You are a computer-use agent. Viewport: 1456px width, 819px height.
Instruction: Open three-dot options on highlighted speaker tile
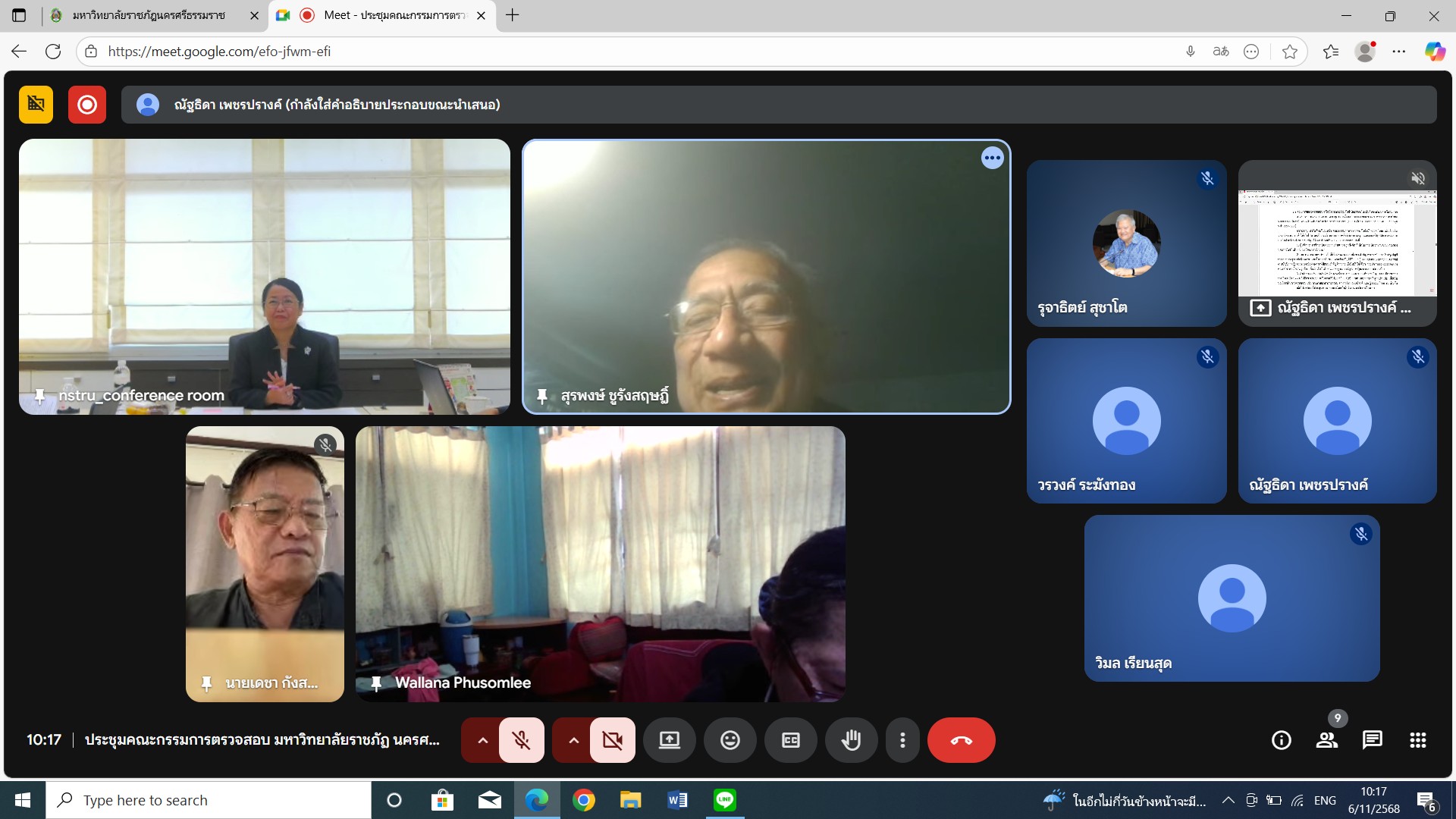tap(992, 158)
